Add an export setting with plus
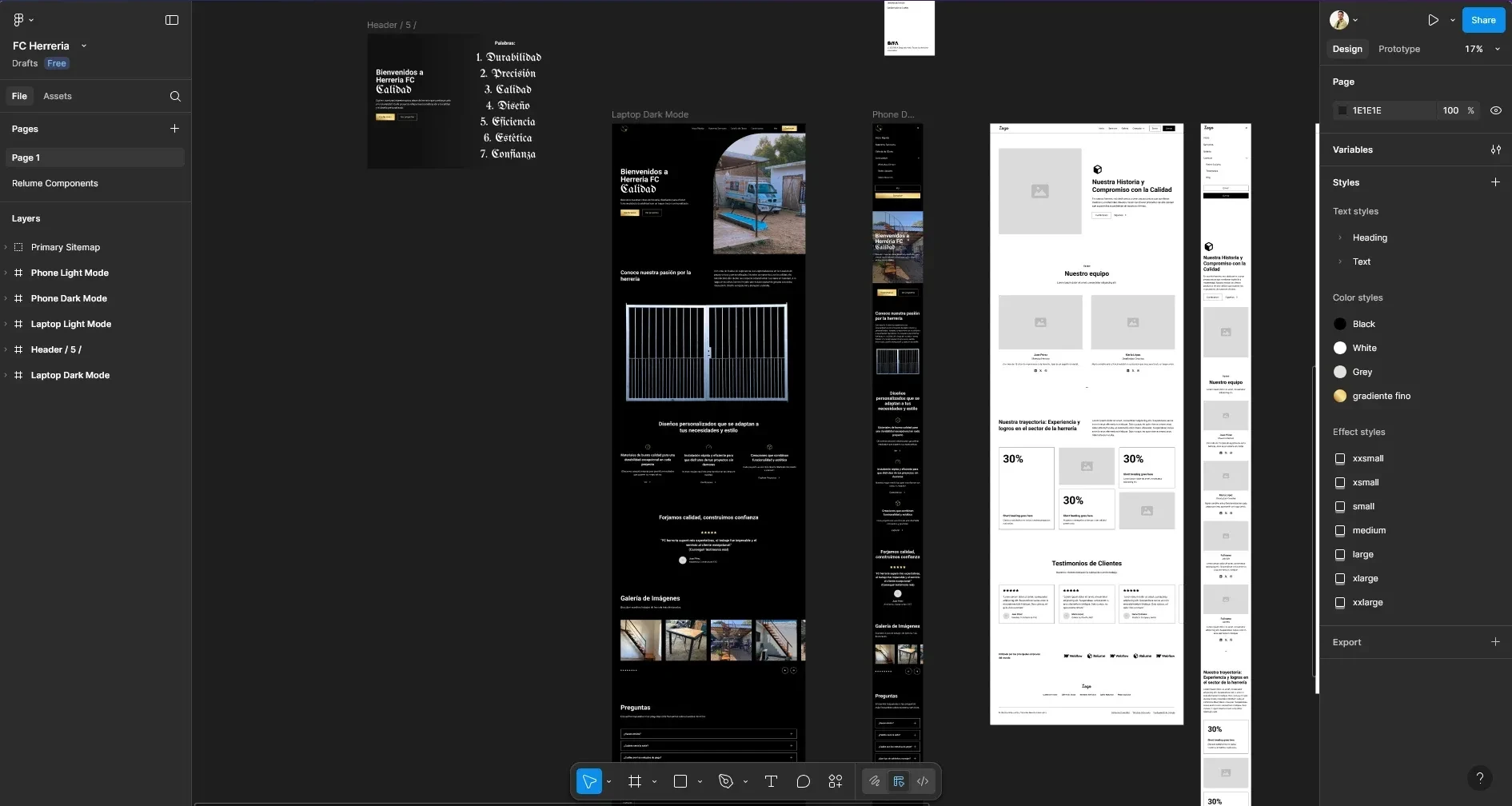1512x806 pixels. pyautogui.click(x=1495, y=642)
